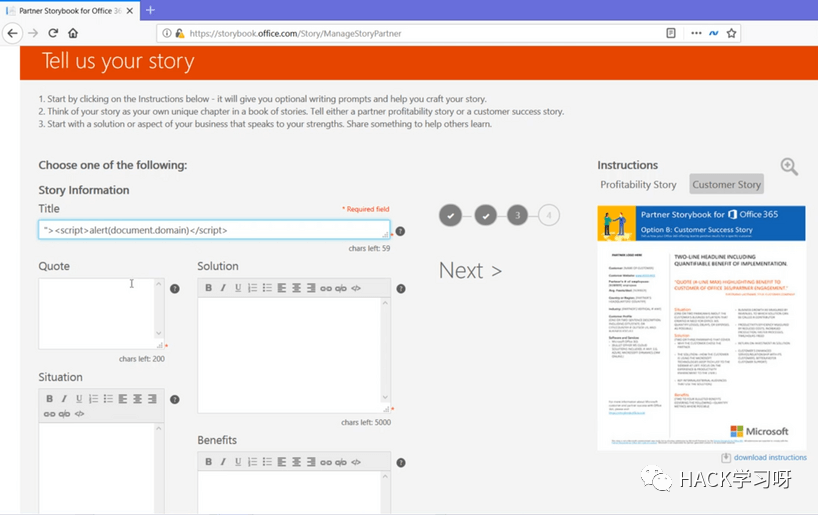Toggle italic in Benefits editor
This screenshot has height=515, width=818.
coord(223,462)
